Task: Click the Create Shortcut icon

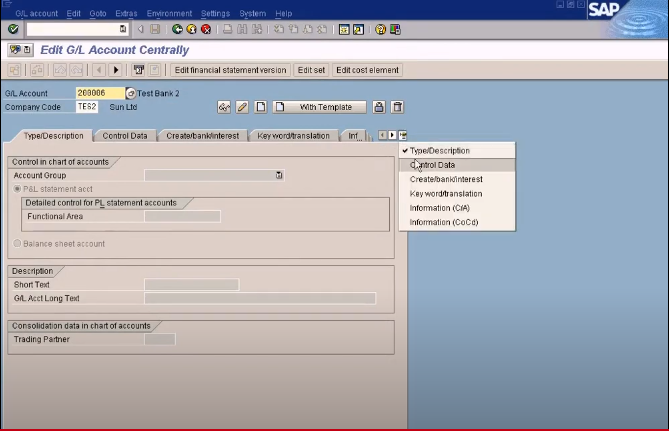Action: pos(358,29)
